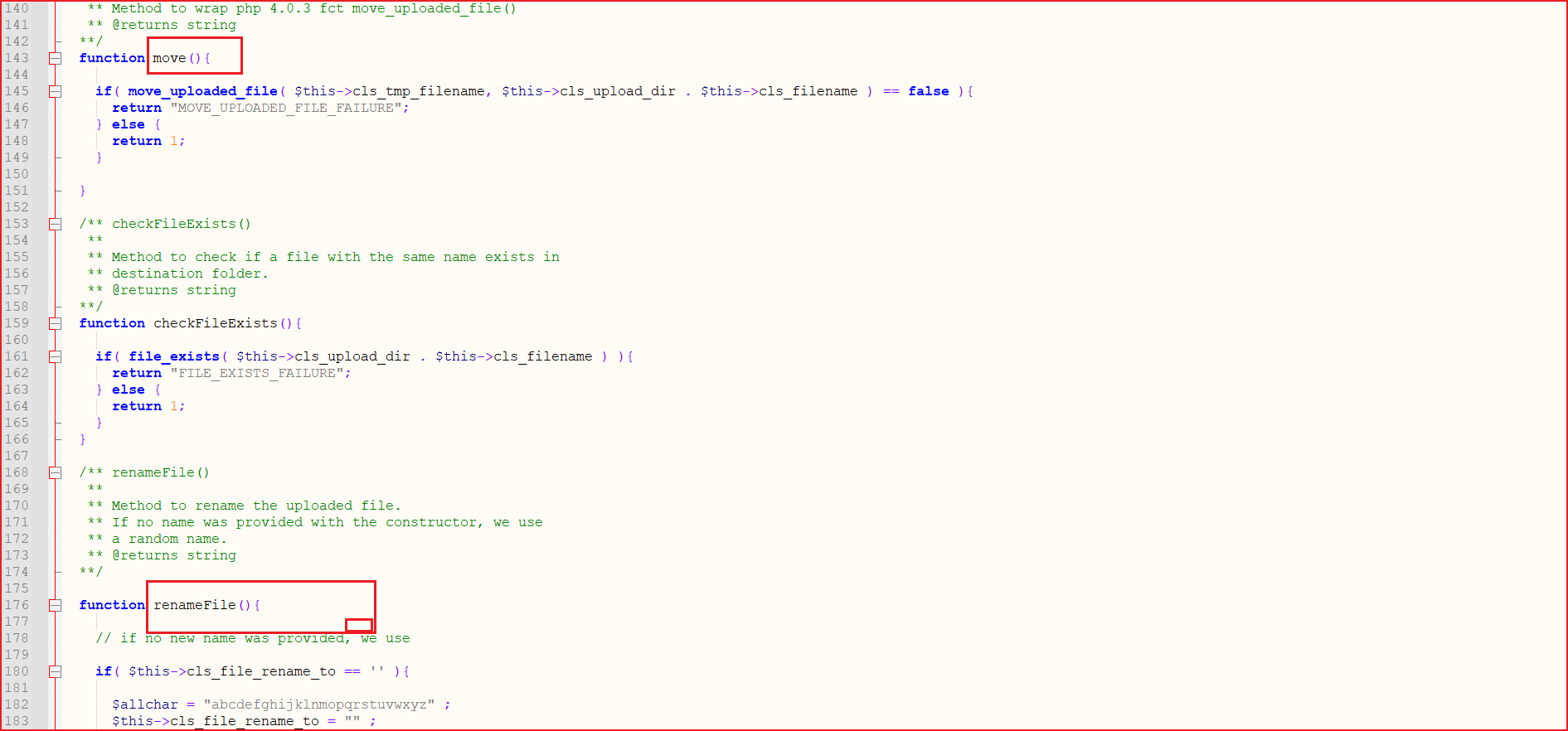Click line number 183 in the gutter
This screenshot has width=1568, height=731.
click(17, 721)
